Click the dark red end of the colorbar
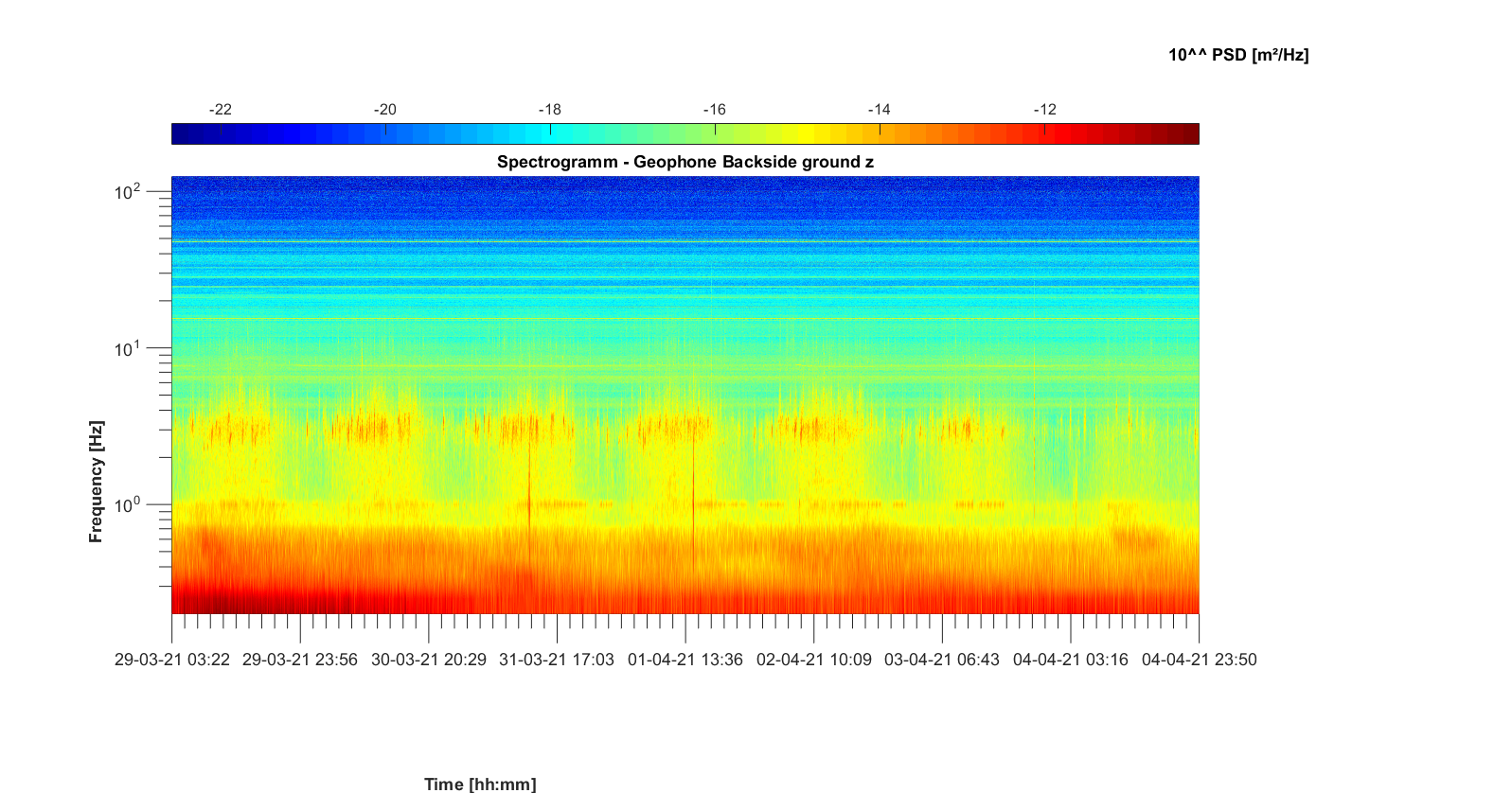 (1190, 133)
